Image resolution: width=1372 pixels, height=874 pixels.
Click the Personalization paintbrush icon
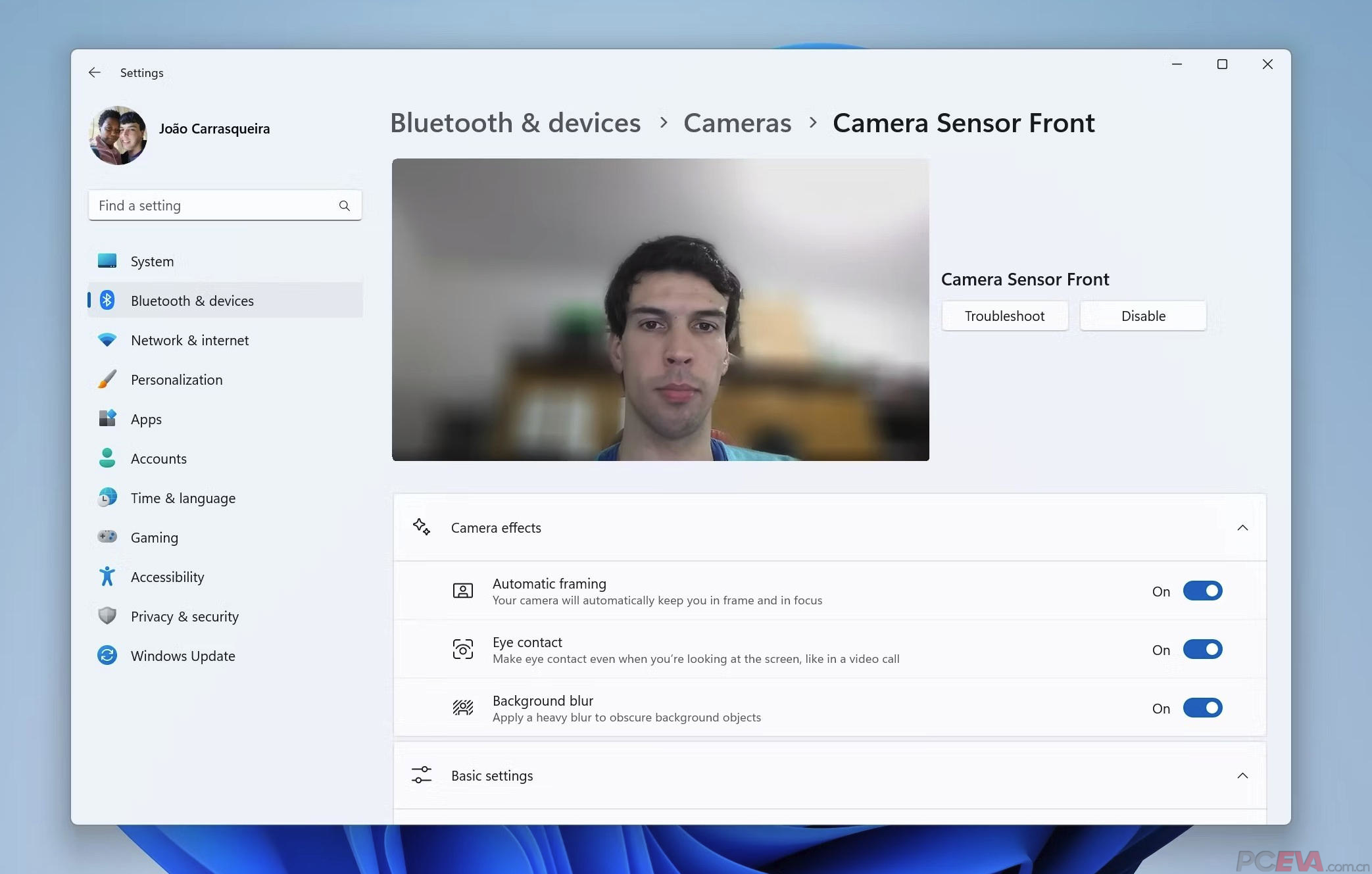click(107, 379)
